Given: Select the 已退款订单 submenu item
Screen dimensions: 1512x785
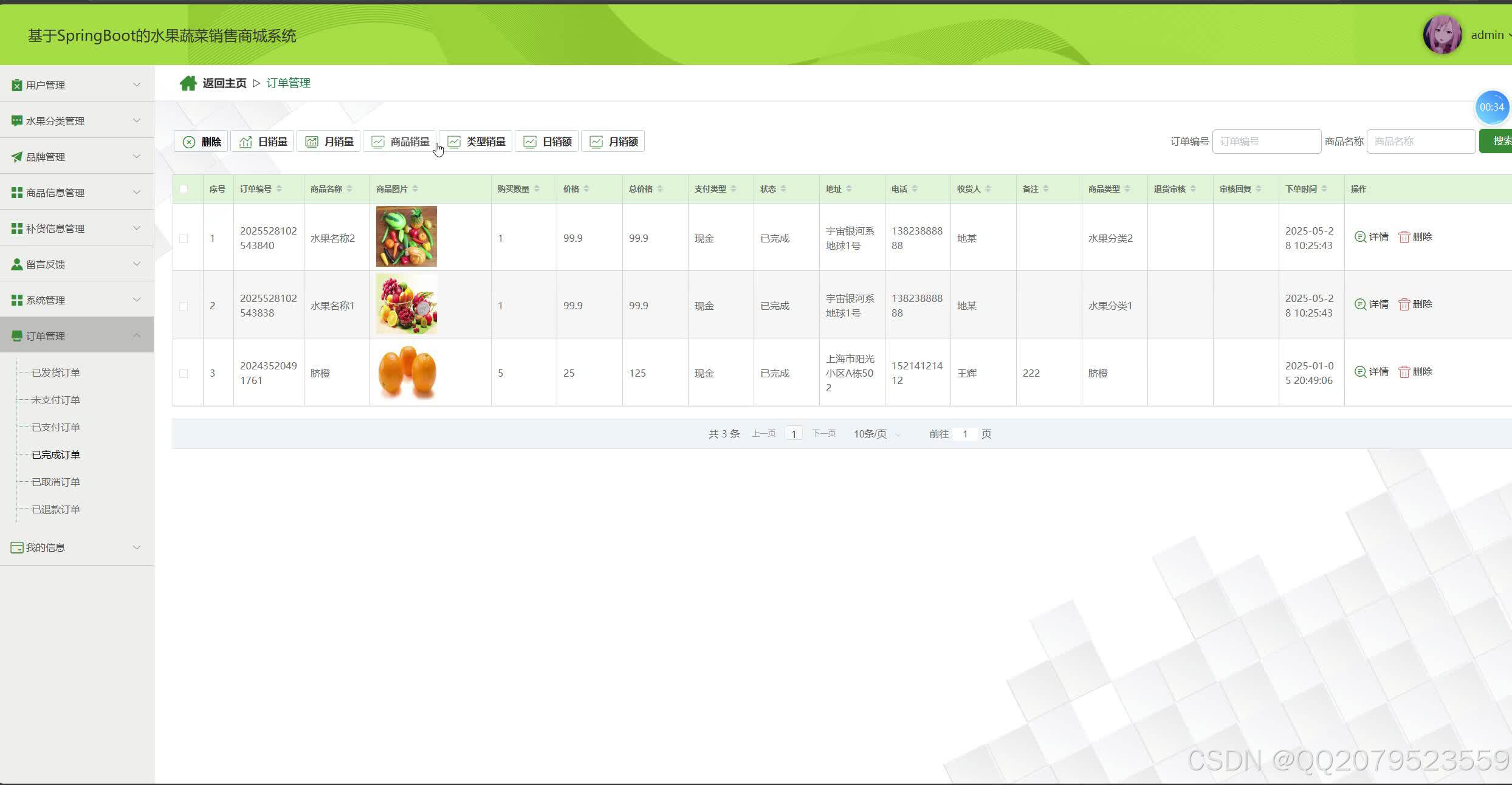Looking at the screenshot, I should pyautogui.click(x=56, y=509).
